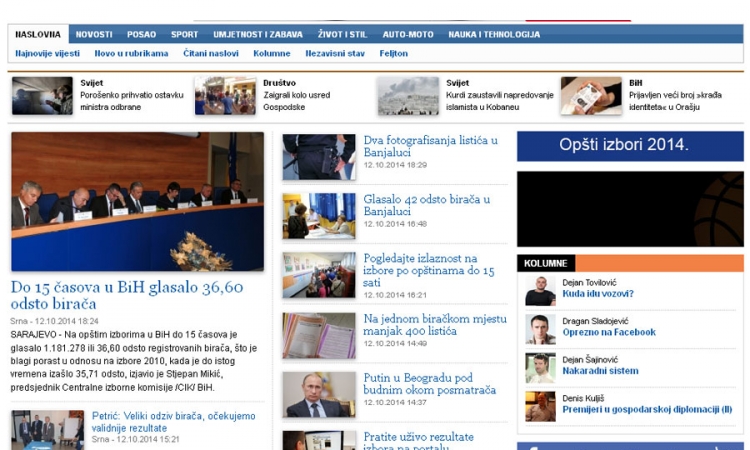
Task: Click Dragan Sladojević author photo
Action: [x=540, y=329]
